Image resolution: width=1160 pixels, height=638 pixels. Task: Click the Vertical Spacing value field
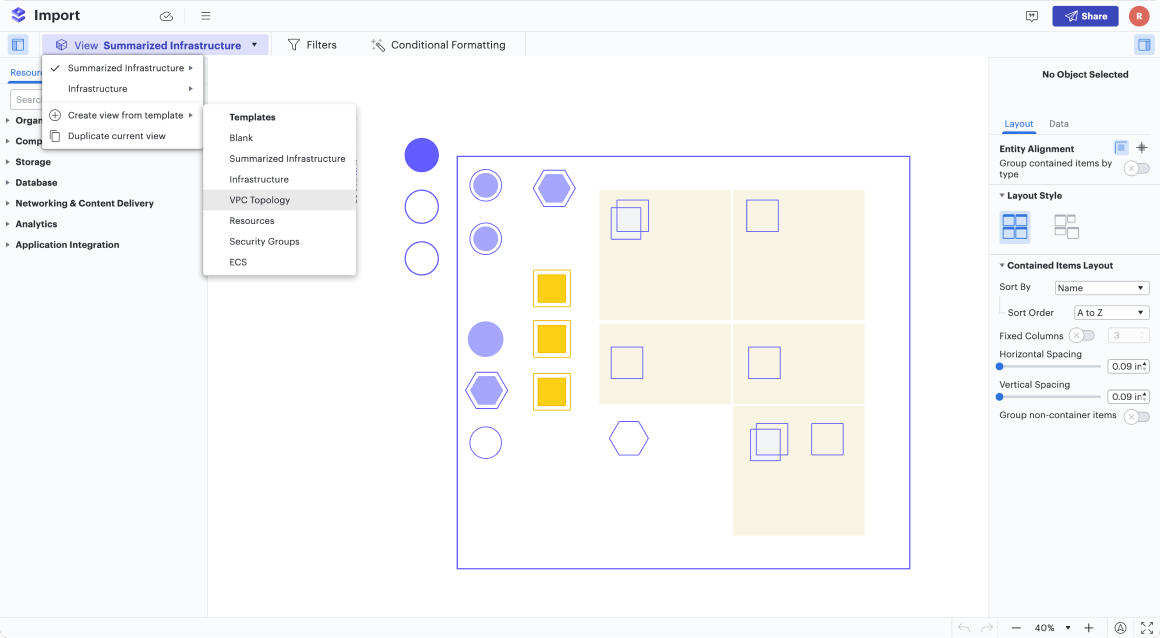tap(1128, 397)
